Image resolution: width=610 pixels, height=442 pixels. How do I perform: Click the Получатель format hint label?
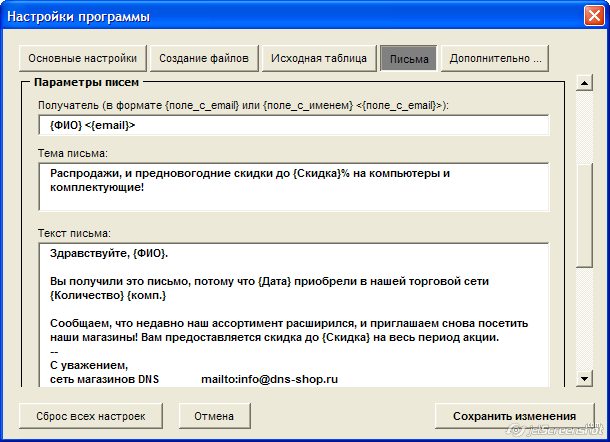[243, 105]
